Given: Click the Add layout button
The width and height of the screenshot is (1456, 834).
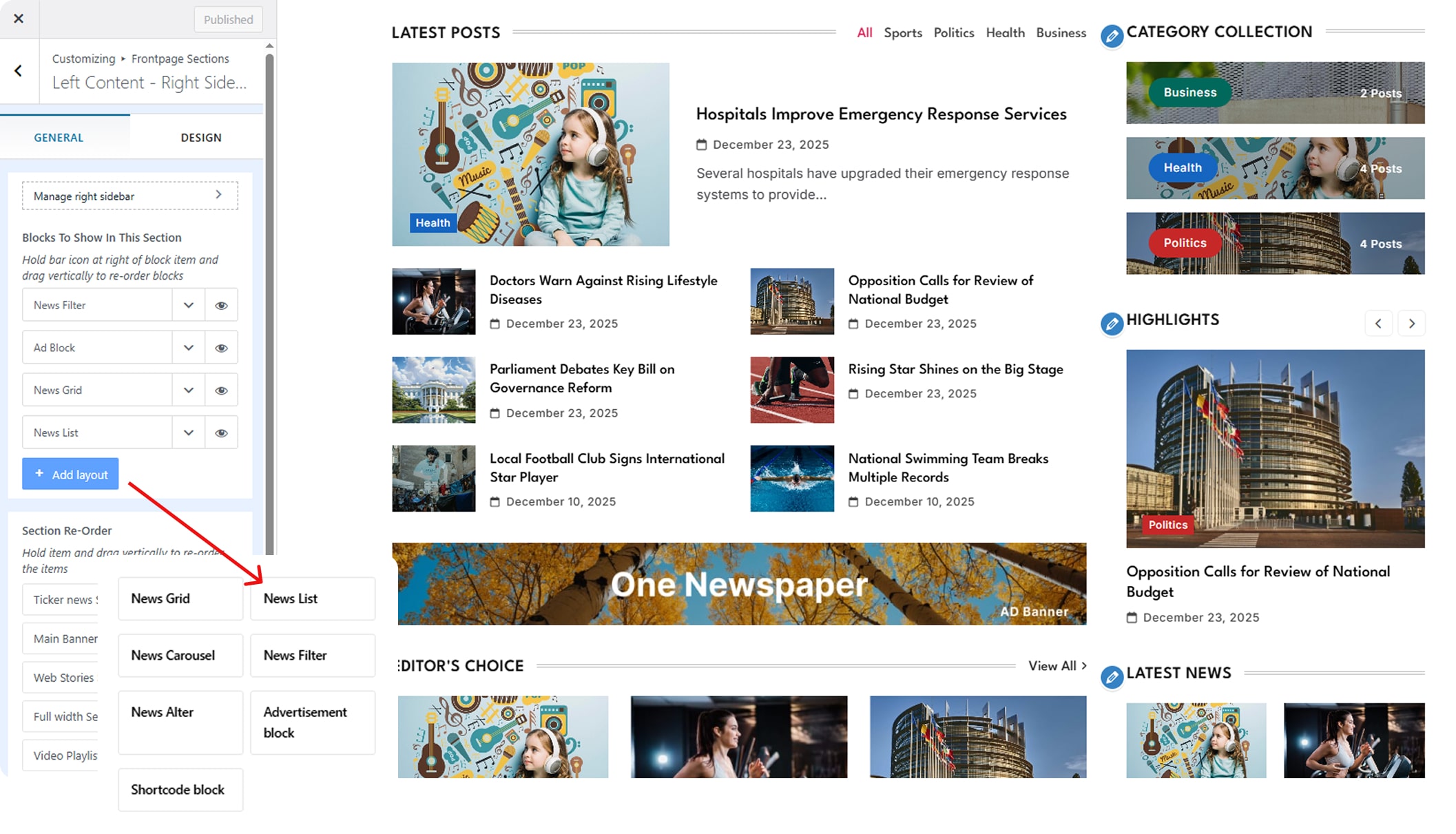Looking at the screenshot, I should coord(70,475).
